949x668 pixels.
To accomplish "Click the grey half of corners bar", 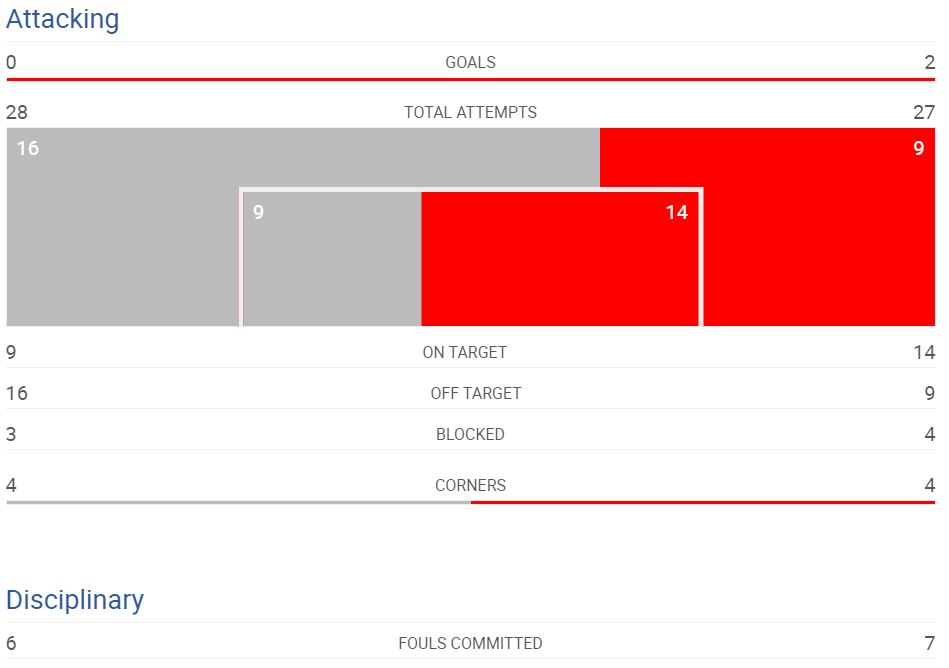I will tap(238, 502).
